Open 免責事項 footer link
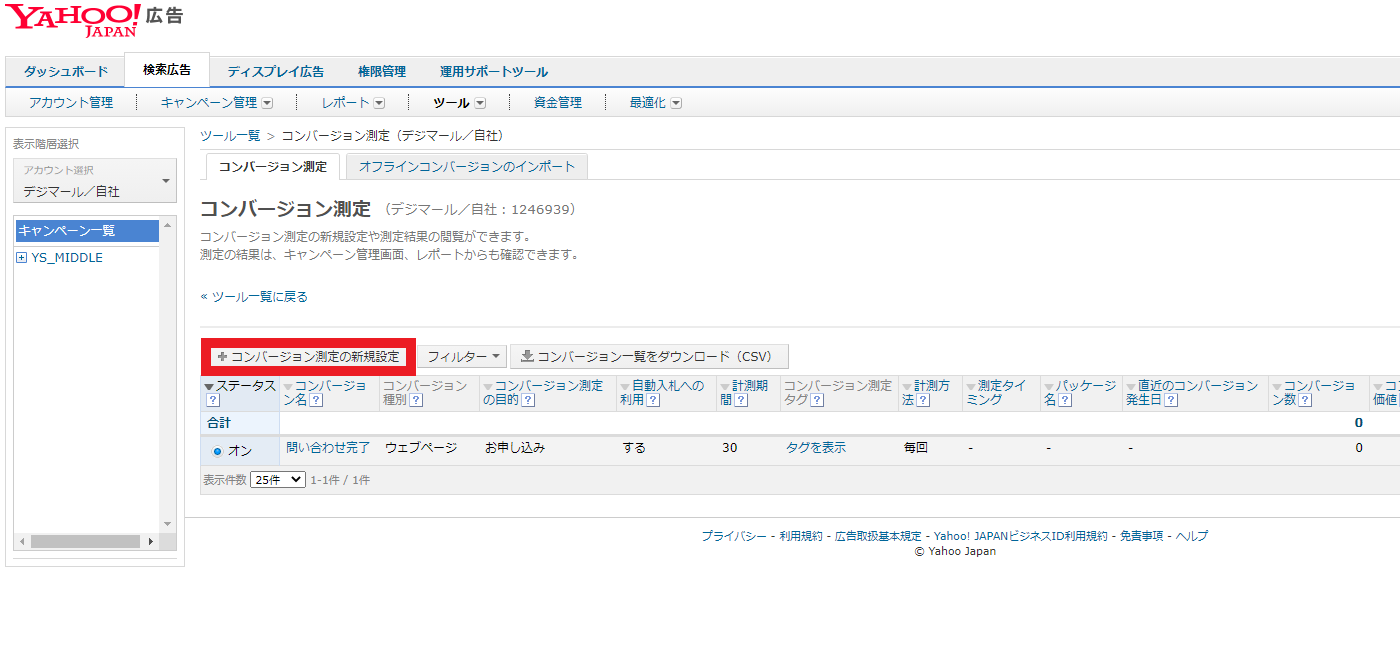 (x=1141, y=536)
